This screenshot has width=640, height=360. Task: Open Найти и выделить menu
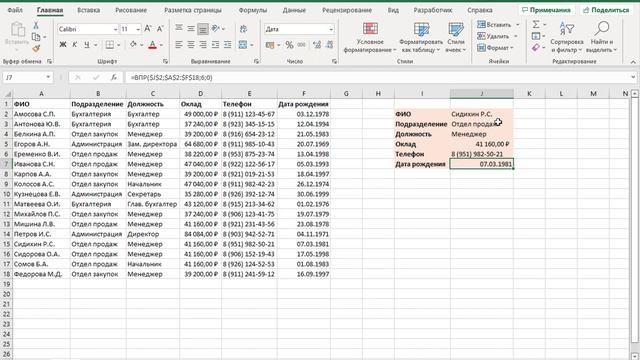coord(602,37)
